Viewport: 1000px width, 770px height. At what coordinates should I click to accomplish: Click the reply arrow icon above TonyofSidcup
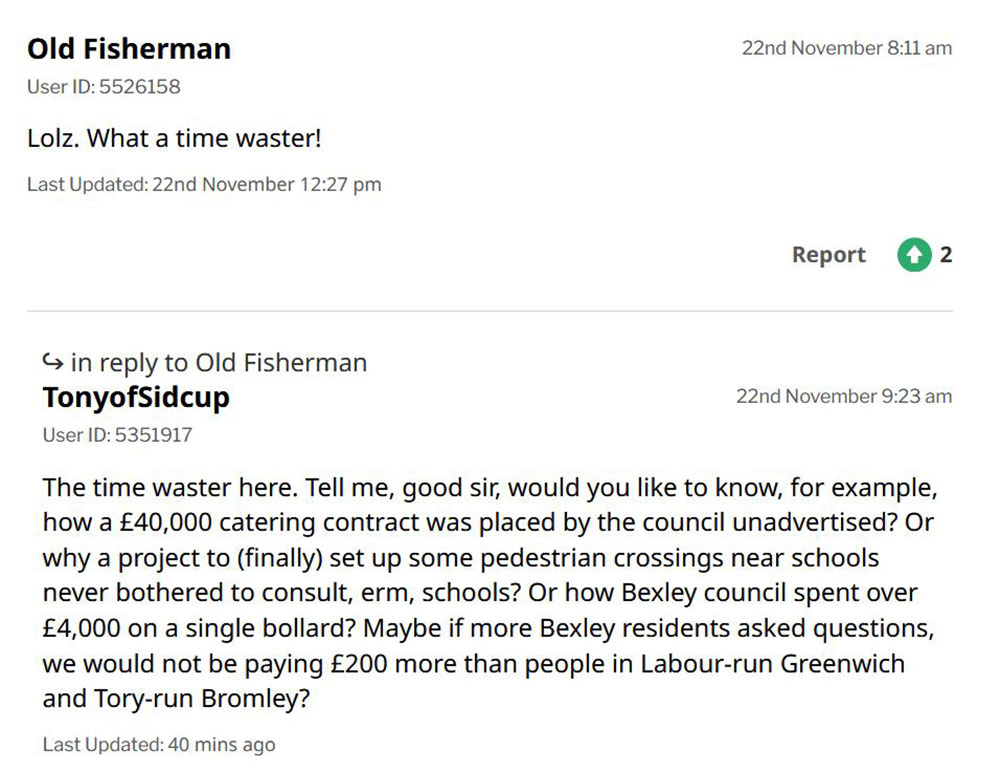click(x=52, y=362)
